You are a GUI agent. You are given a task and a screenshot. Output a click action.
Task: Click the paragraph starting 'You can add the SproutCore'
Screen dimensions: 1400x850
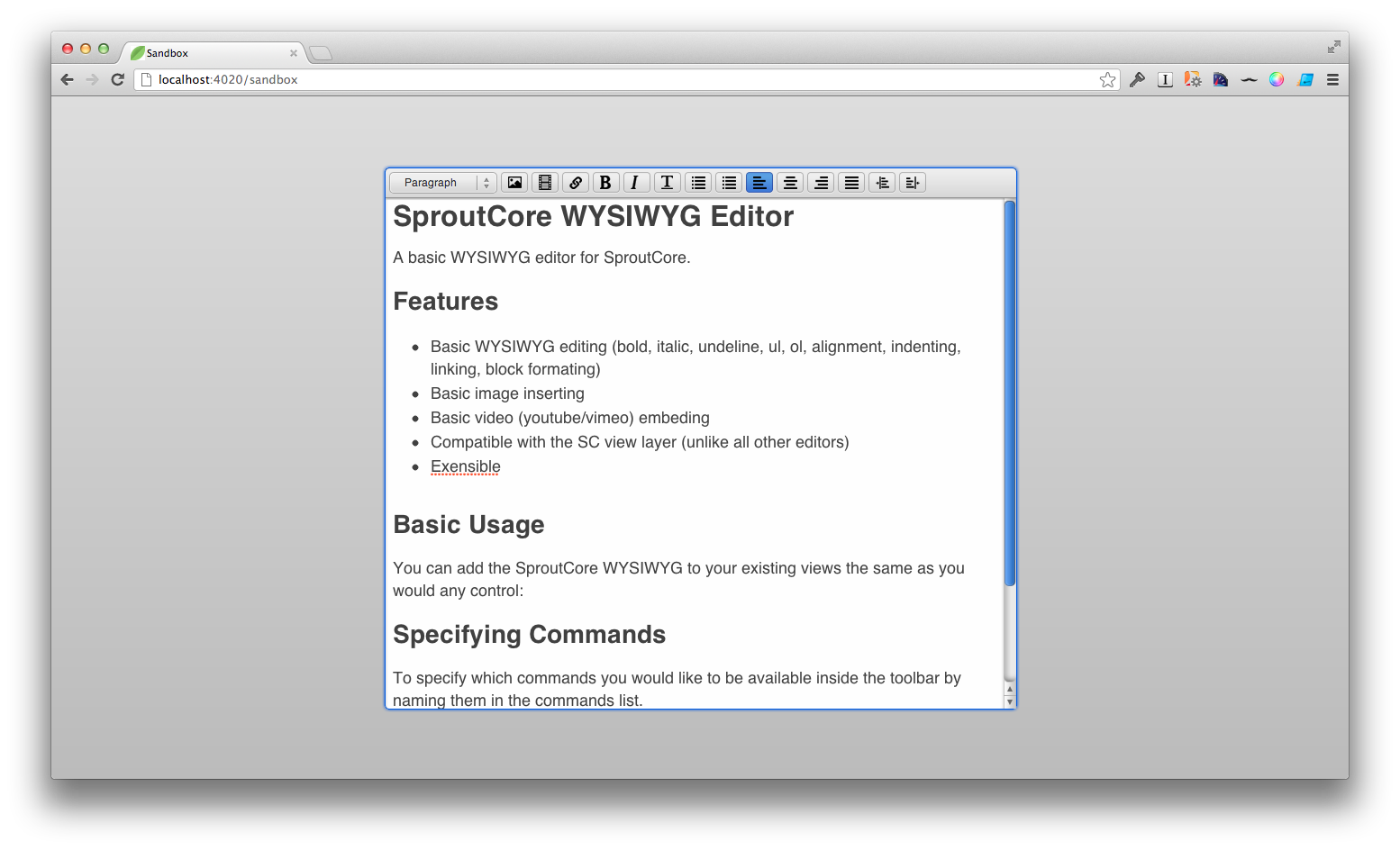(x=678, y=579)
